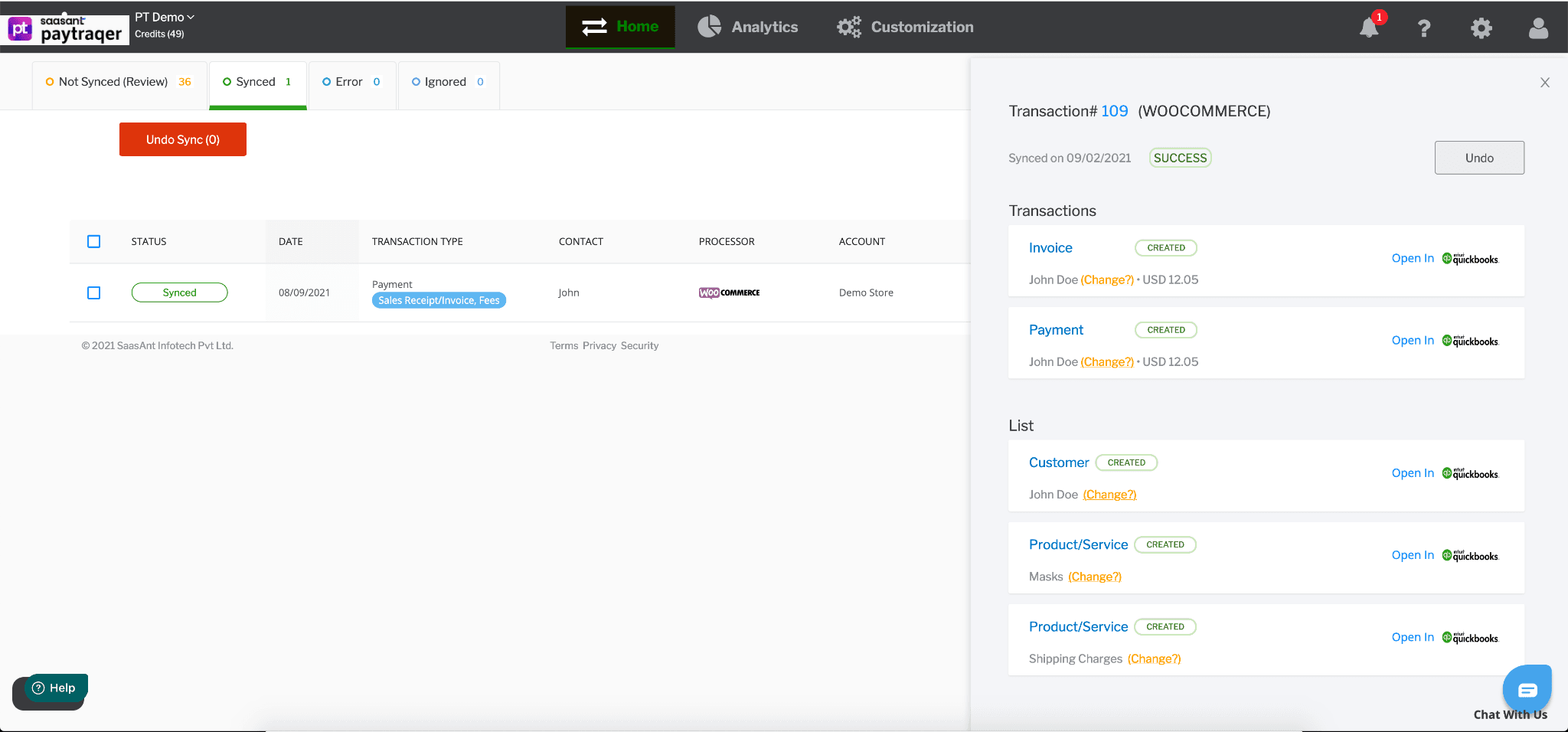
Task: Expand the PT Demo account dropdown
Action: (165, 17)
